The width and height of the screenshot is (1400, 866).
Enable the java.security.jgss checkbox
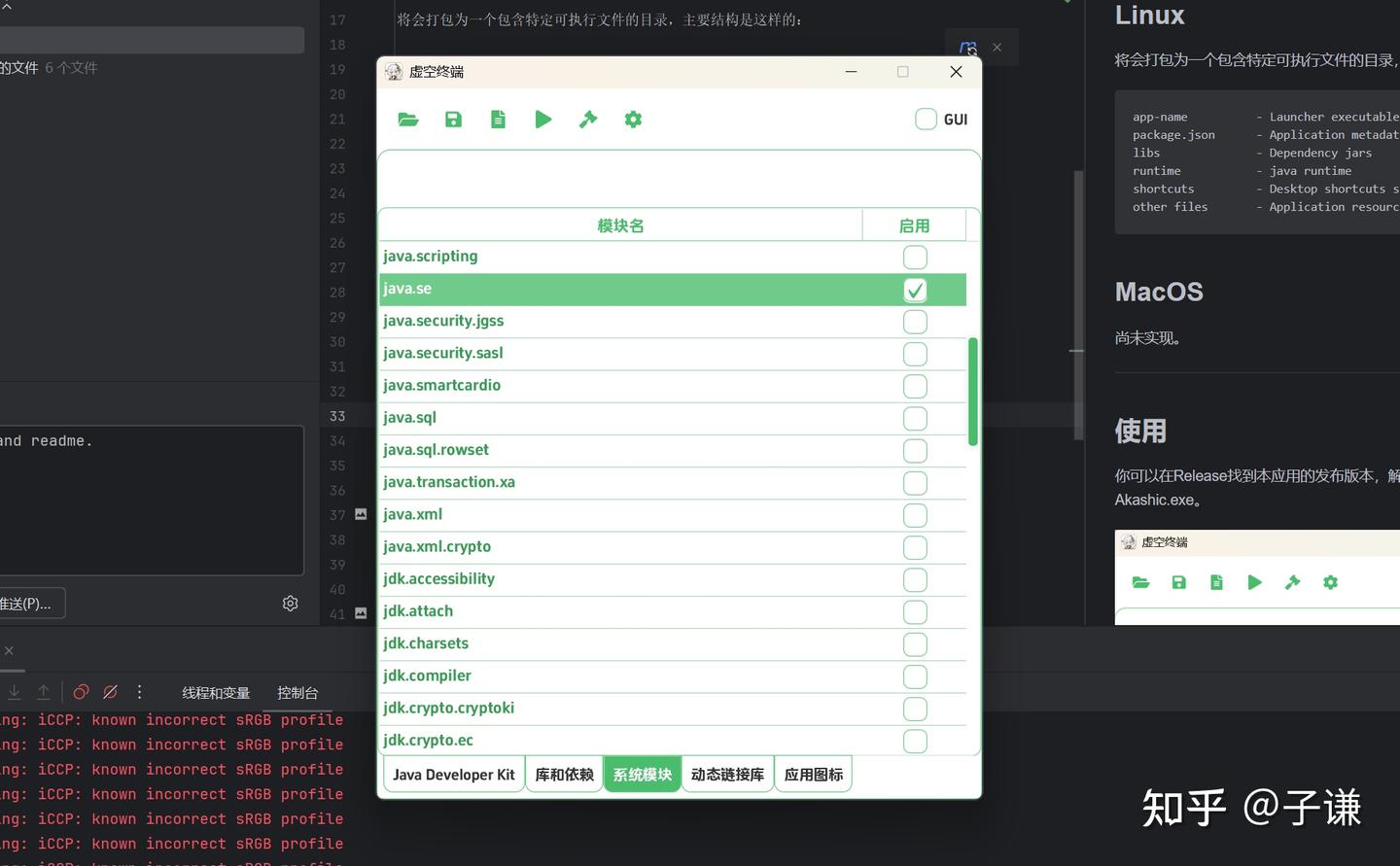tap(915, 322)
